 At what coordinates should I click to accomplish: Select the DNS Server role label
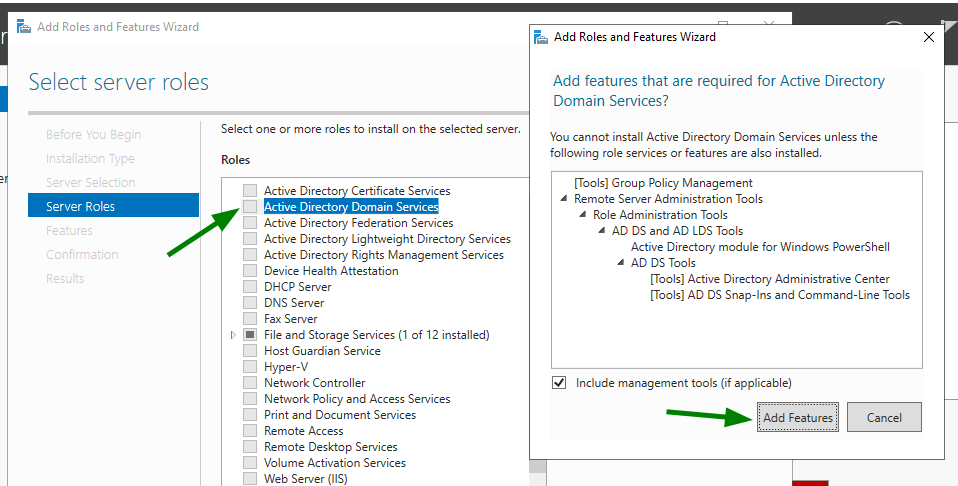pyautogui.click(x=294, y=303)
